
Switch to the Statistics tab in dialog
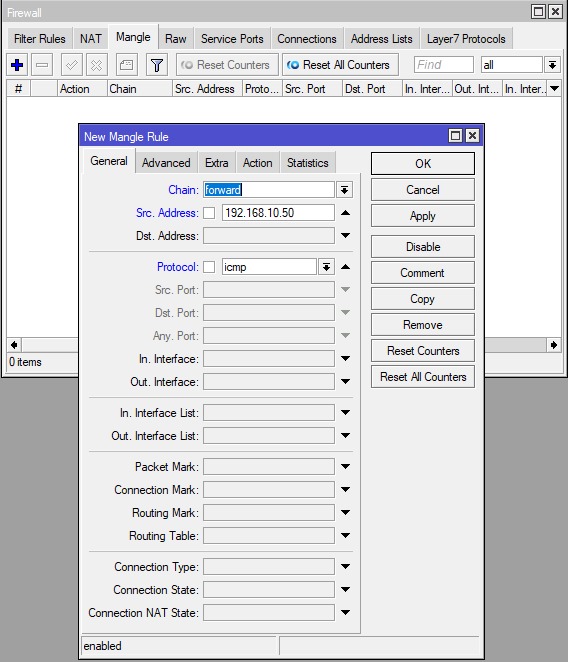pos(307,163)
